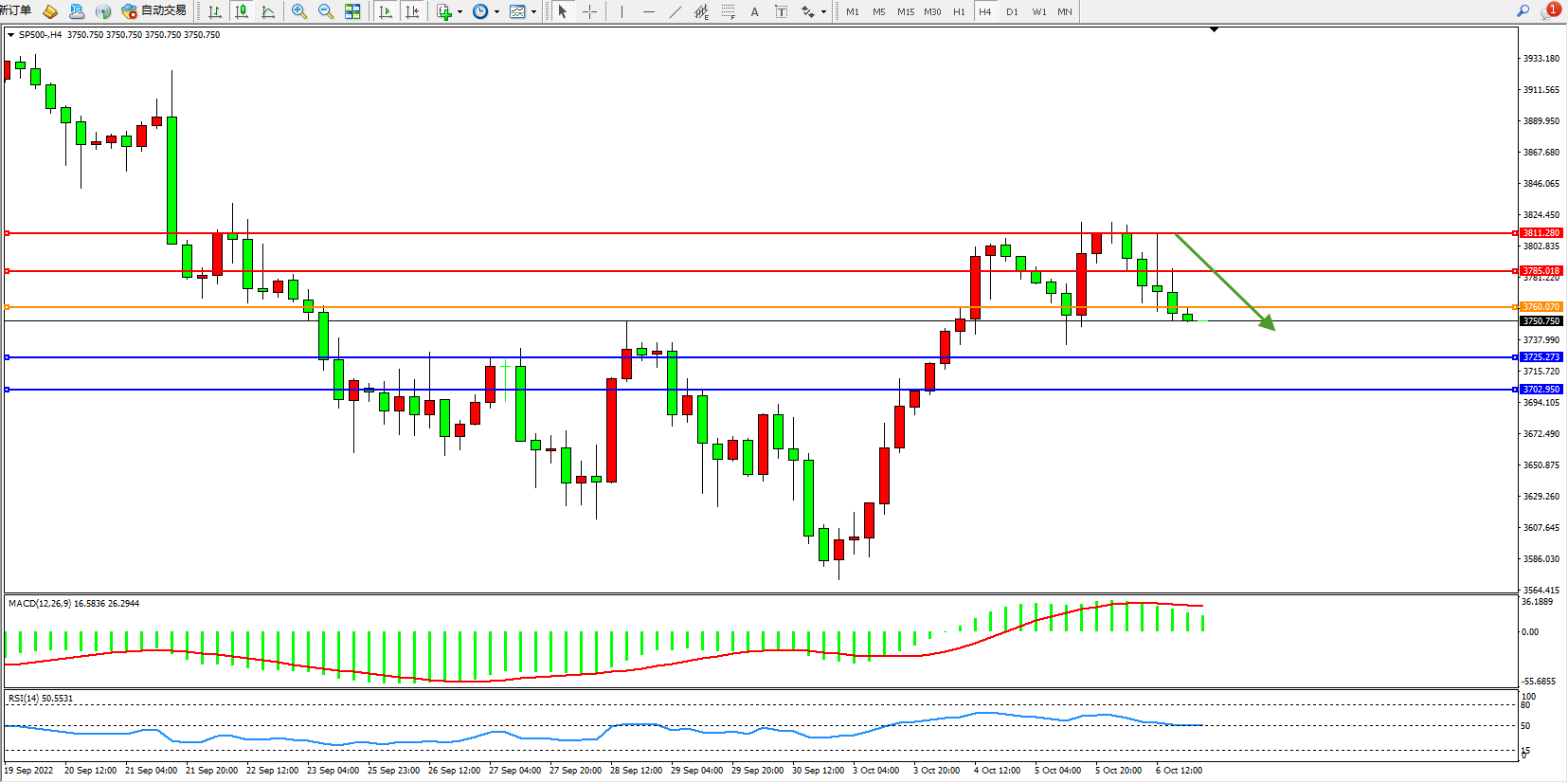Image resolution: width=1568 pixels, height=783 pixels.
Task: Click the 自动交易 auto trading button
Action: [154, 11]
